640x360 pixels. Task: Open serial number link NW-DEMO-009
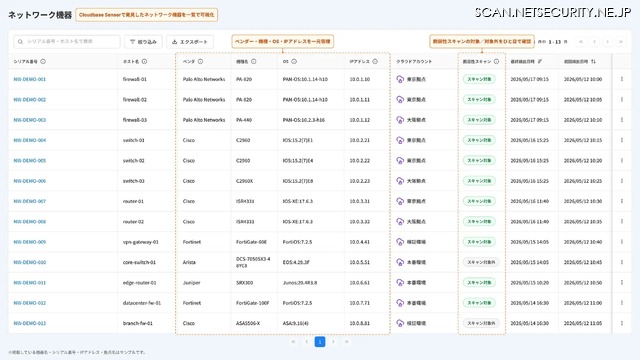pyautogui.click(x=30, y=242)
